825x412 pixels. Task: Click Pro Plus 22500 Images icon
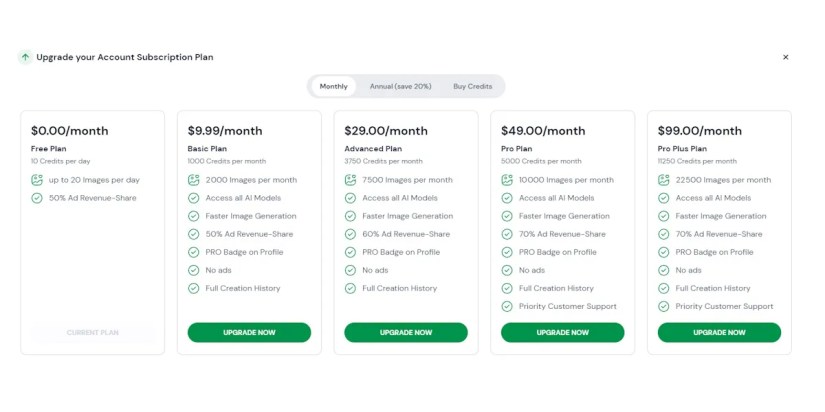point(664,180)
